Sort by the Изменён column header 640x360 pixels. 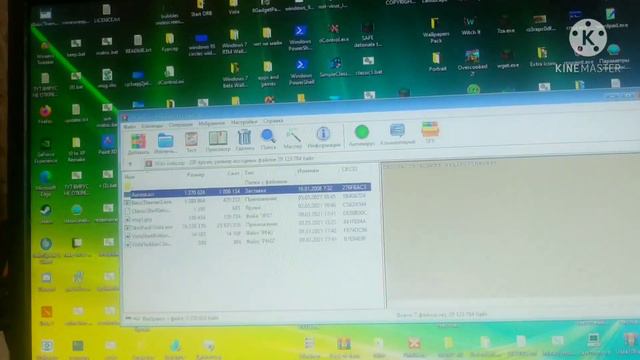coord(308,171)
